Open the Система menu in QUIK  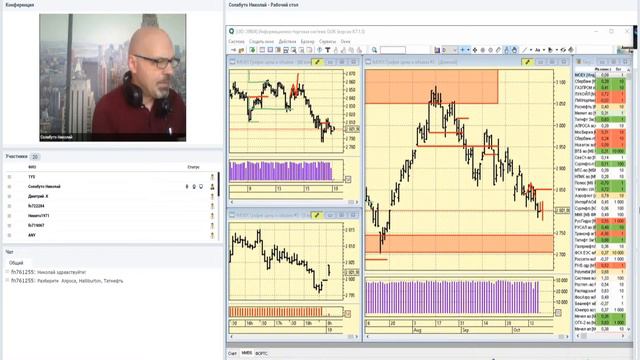point(236,42)
